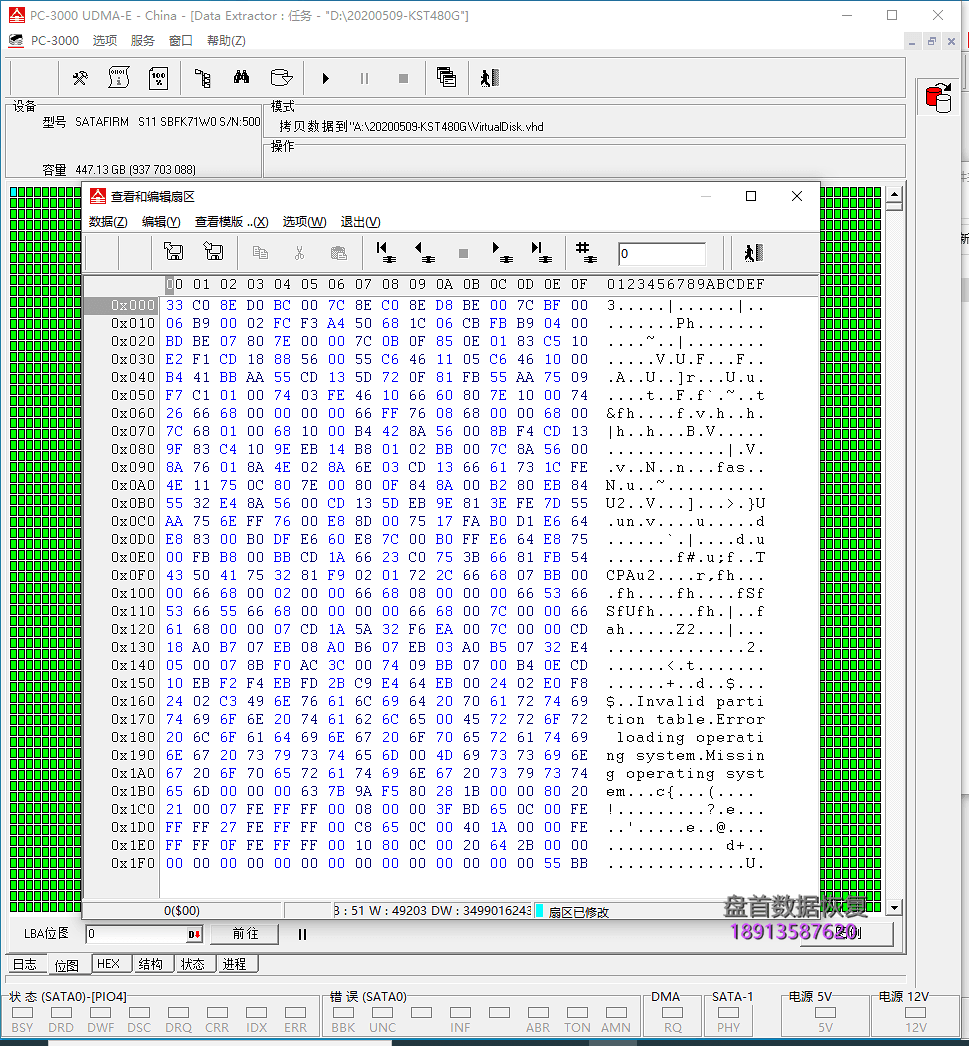Go to next sector arrow

[502, 252]
